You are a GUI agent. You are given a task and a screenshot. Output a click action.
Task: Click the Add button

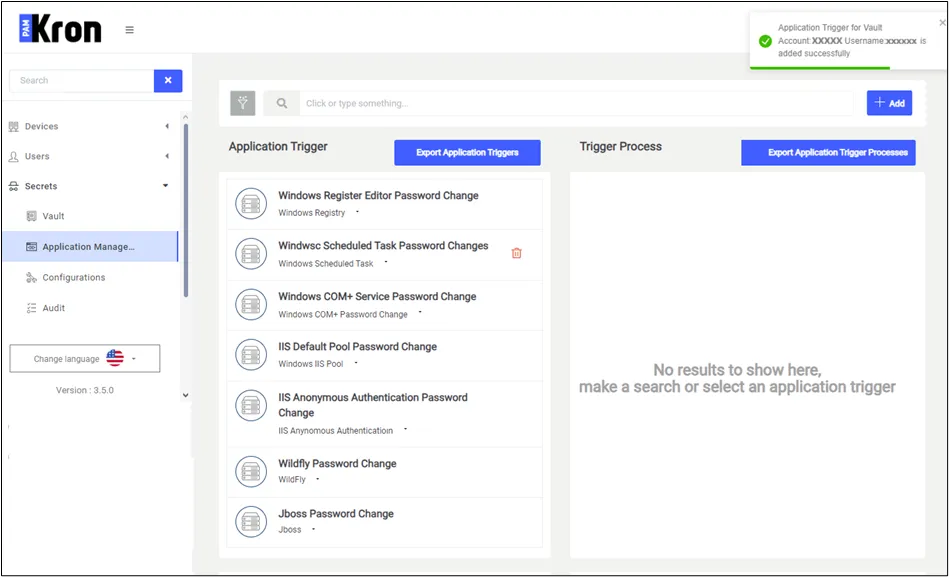[889, 103]
